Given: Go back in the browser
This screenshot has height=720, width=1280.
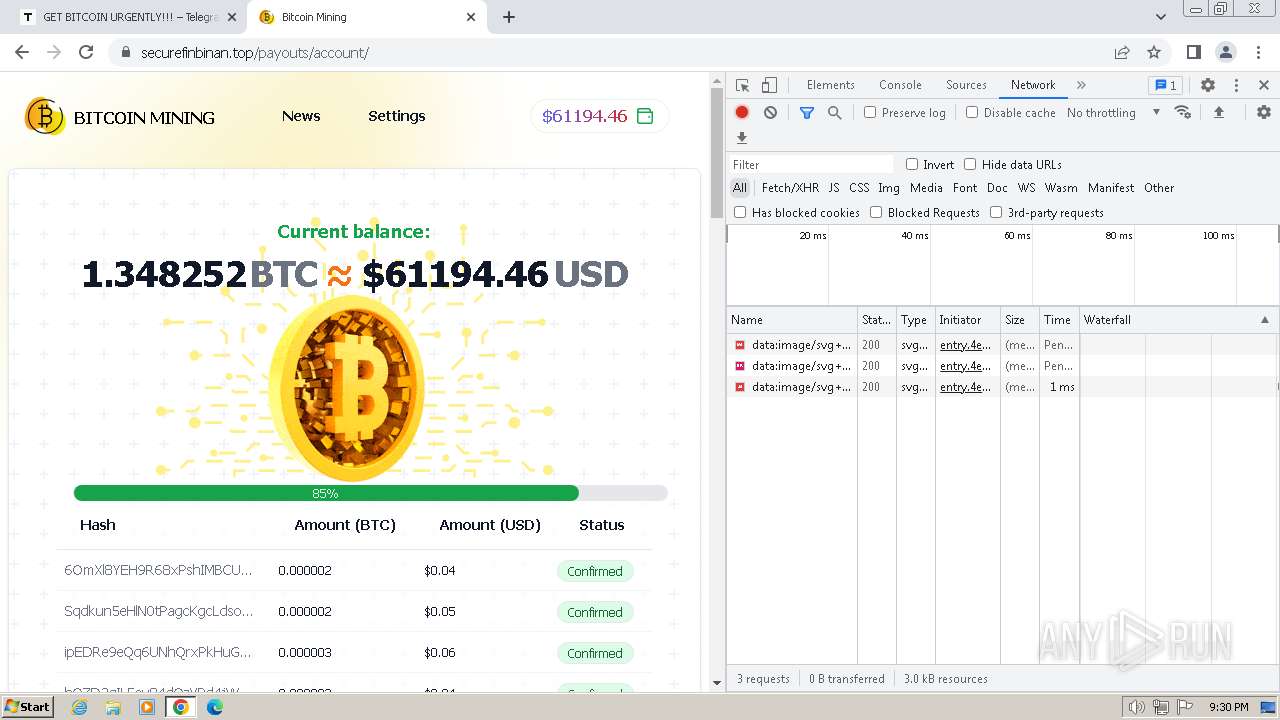Looking at the screenshot, I should 22,52.
